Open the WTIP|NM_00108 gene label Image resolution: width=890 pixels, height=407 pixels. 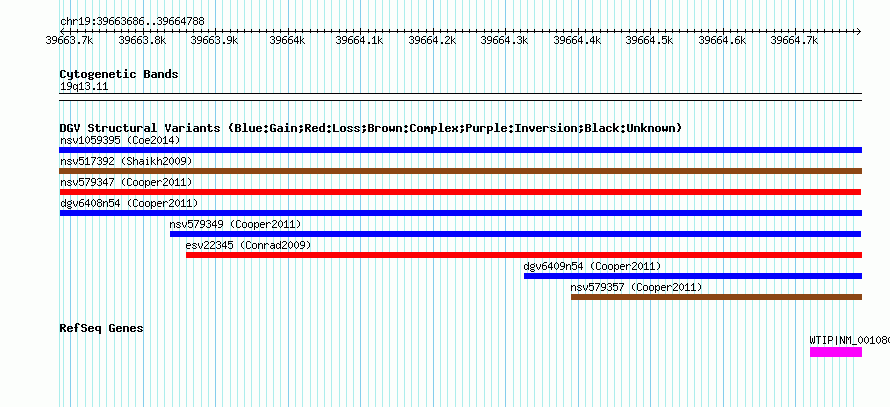849,340
